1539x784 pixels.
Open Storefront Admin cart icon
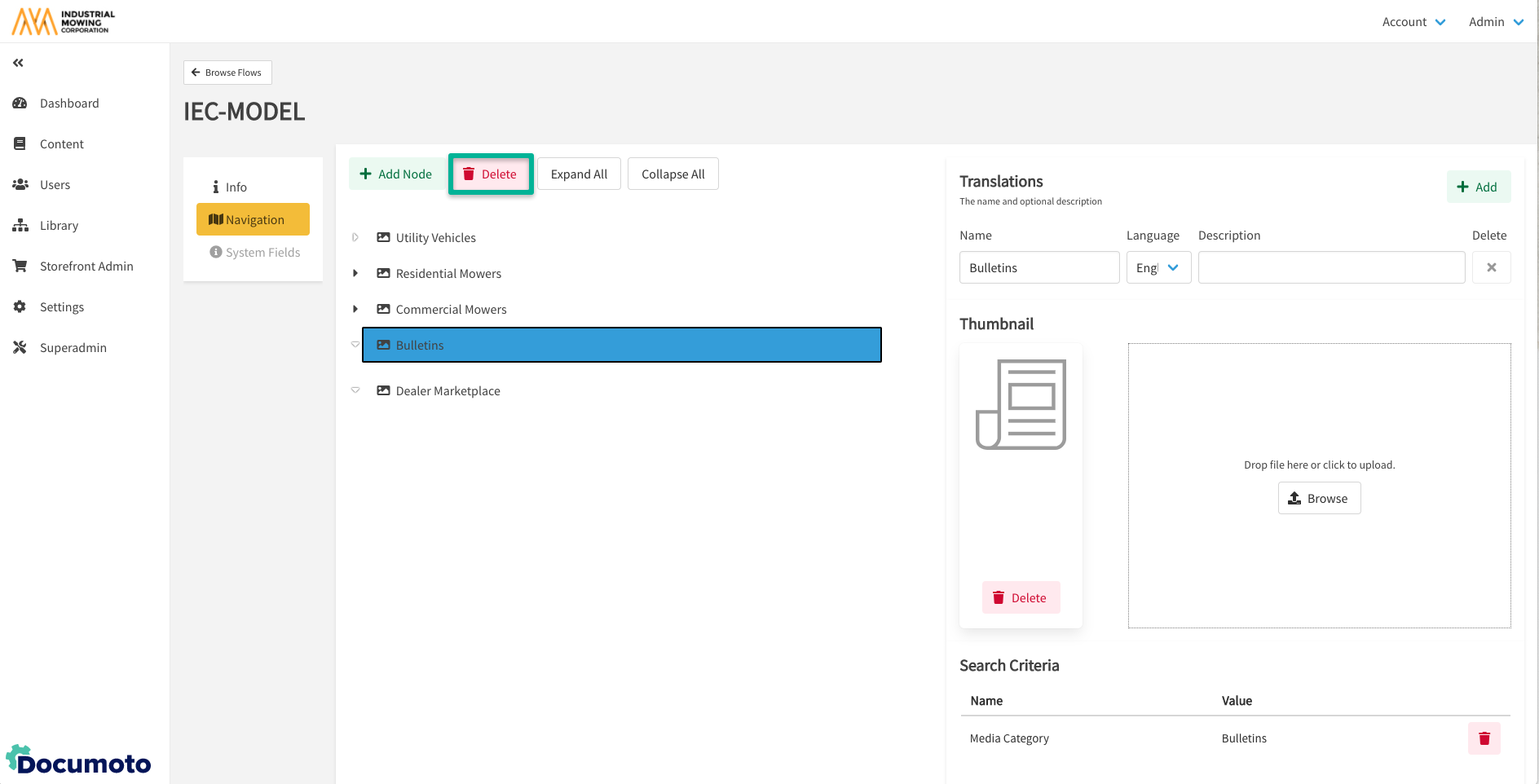click(x=20, y=266)
